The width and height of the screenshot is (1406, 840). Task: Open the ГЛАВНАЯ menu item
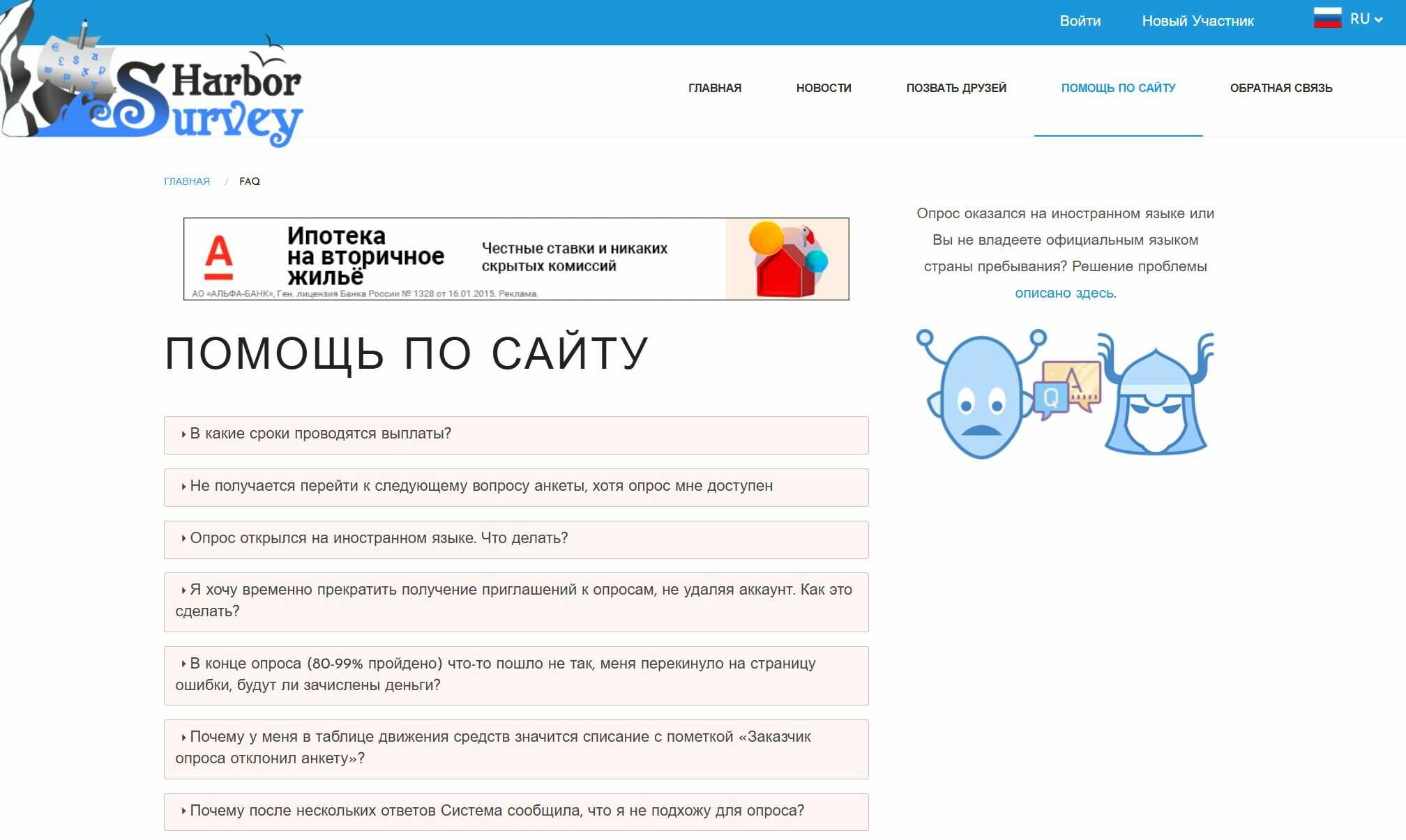click(714, 88)
